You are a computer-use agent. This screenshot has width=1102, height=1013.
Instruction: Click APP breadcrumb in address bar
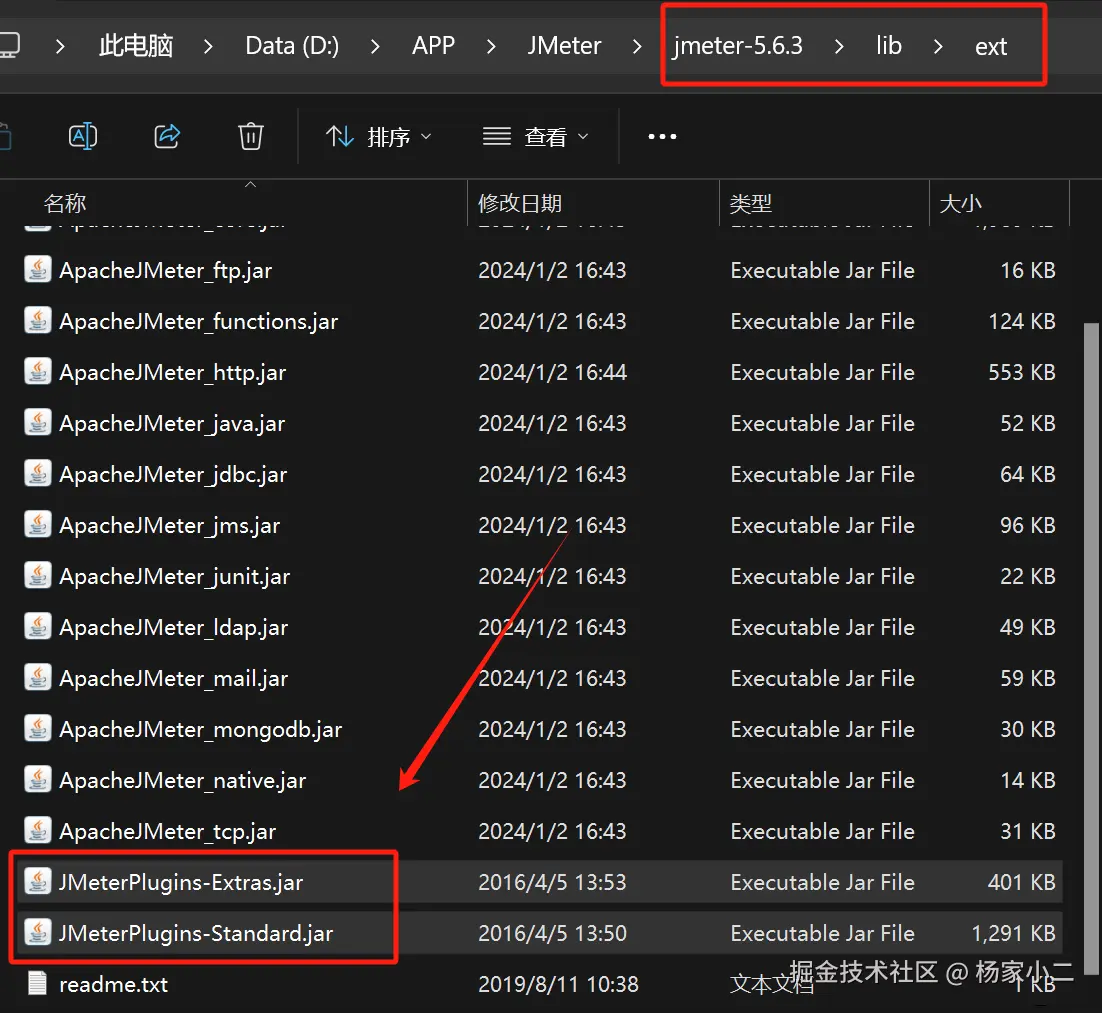(x=433, y=46)
